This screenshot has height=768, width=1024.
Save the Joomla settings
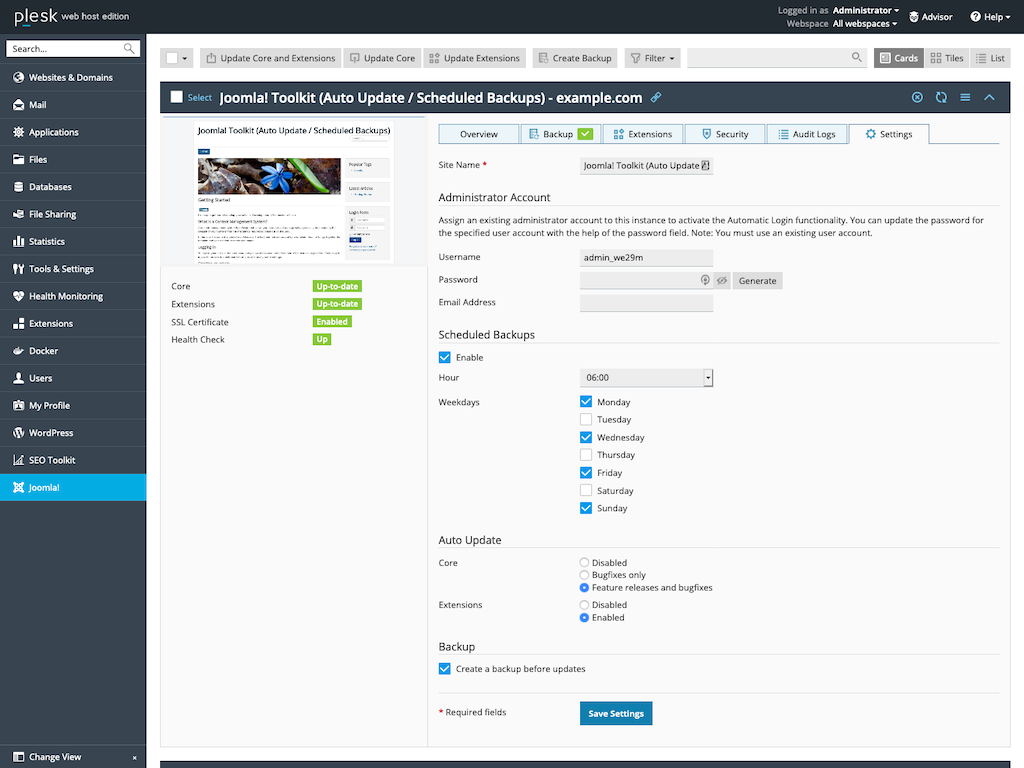tap(615, 713)
